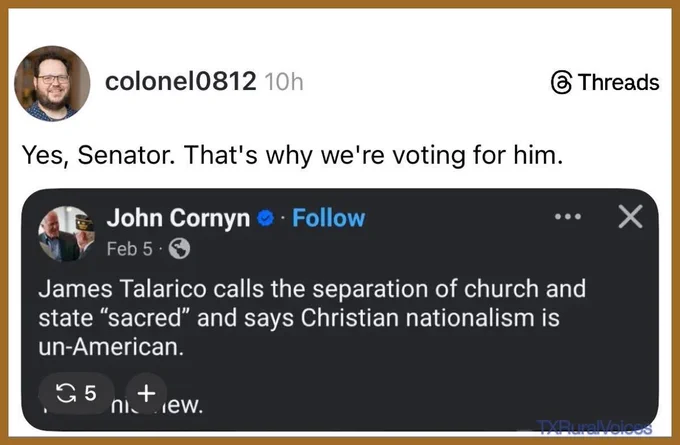Click the Threads logo icon
Screen dimensions: 680x445
[561, 82]
